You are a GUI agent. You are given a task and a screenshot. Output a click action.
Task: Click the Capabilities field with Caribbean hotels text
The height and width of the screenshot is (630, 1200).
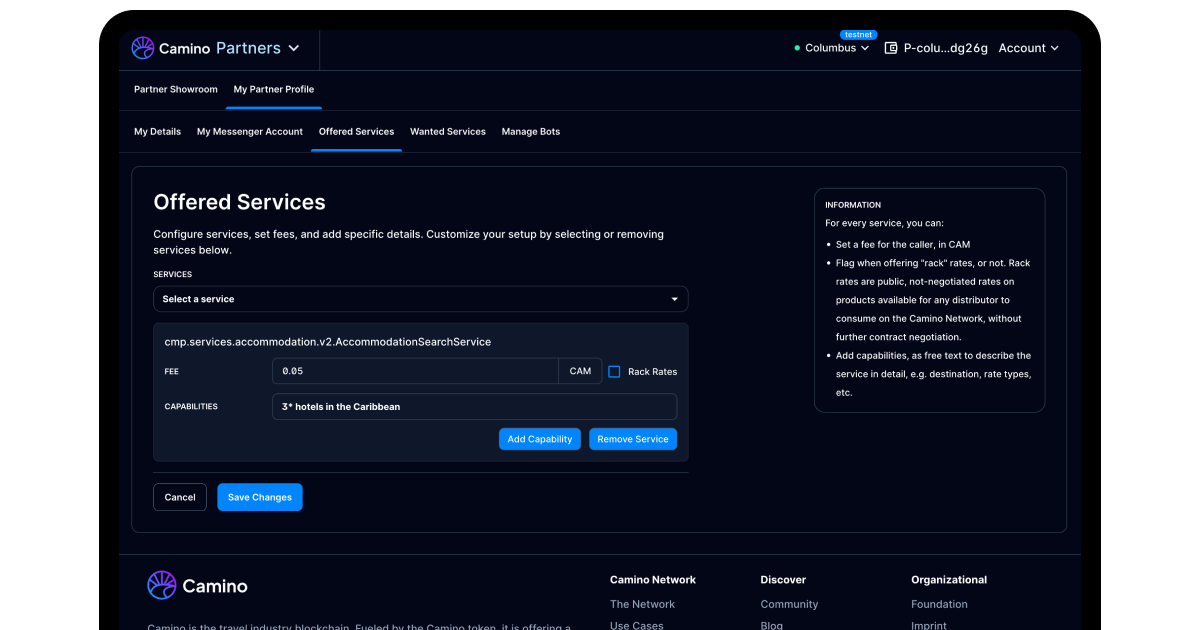pos(474,407)
